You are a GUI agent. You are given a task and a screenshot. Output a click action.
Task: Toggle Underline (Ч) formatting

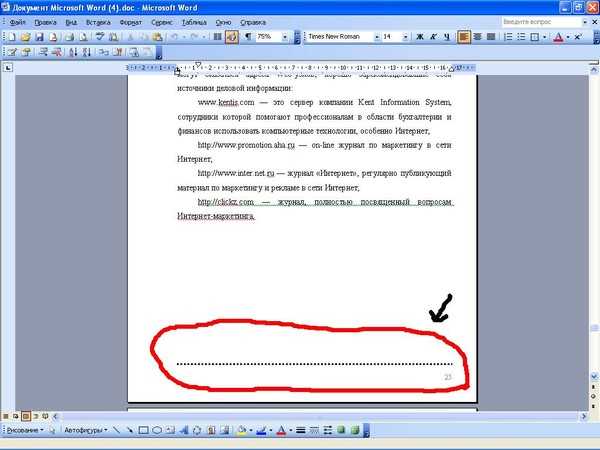tap(447, 37)
